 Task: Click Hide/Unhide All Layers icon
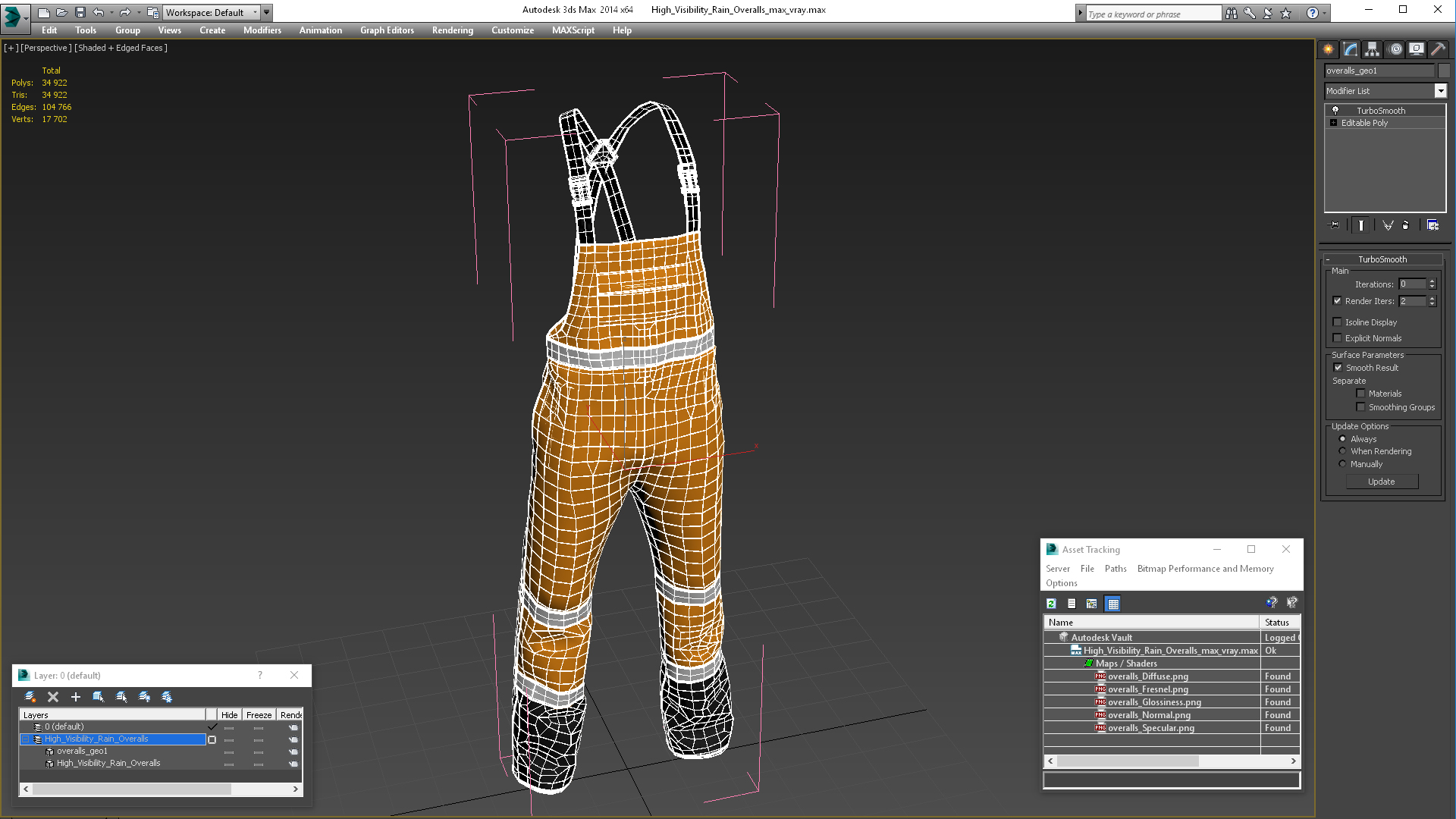tap(144, 697)
